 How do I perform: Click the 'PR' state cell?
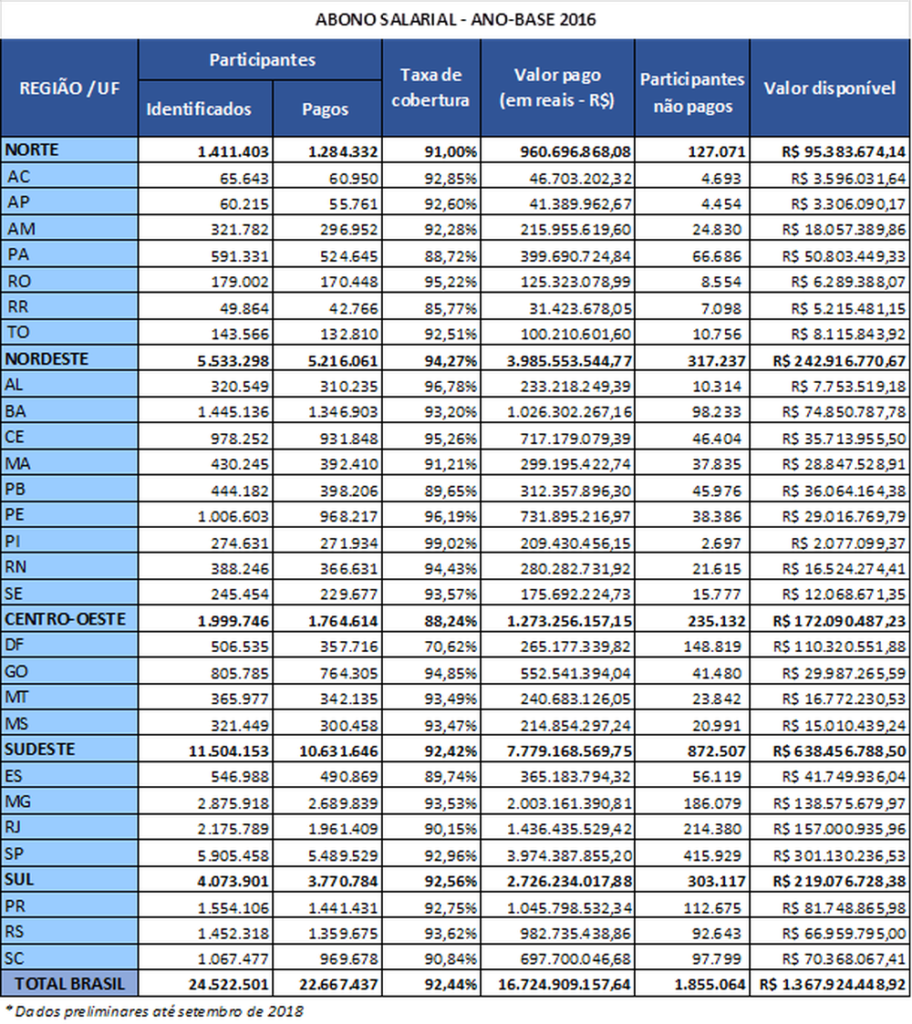[69, 906]
